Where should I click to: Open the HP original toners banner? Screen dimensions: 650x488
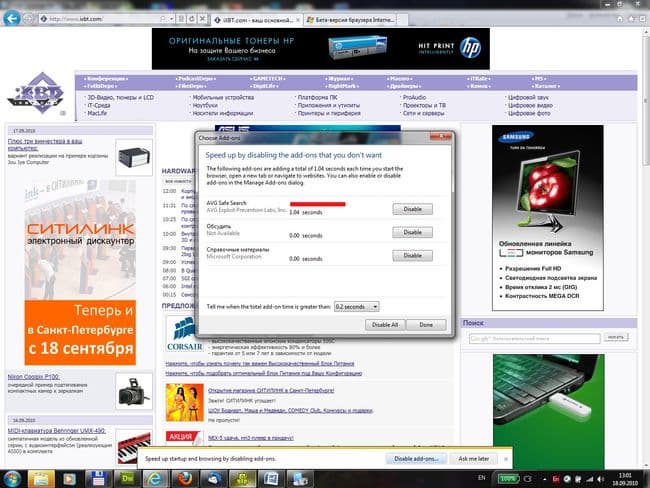tap(320, 49)
